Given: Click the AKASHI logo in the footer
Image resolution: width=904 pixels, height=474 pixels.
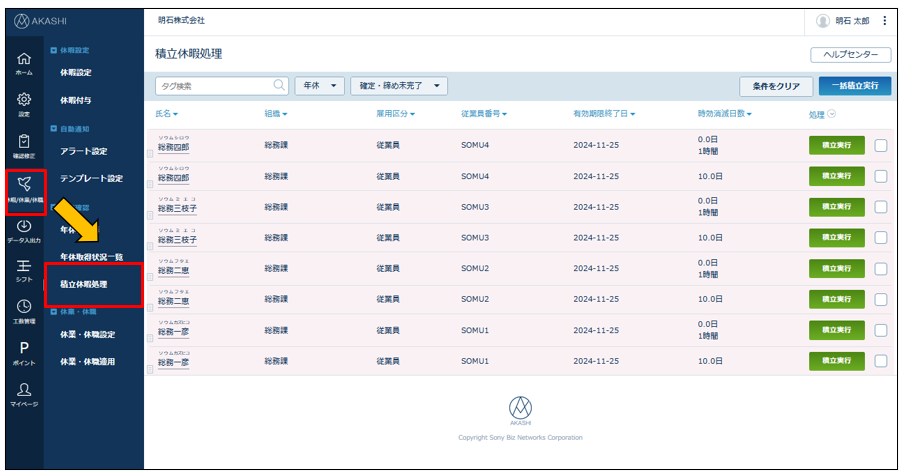Looking at the screenshot, I should coord(520,411).
